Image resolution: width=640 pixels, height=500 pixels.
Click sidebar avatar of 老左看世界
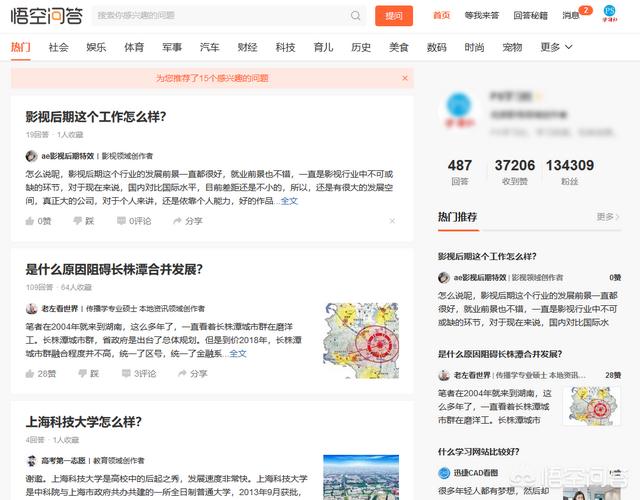point(444,375)
